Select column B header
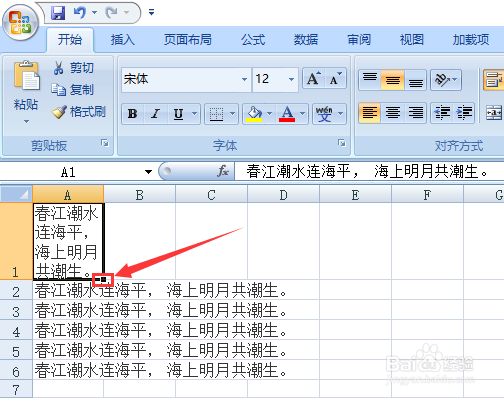The image size is (504, 398). (x=139, y=194)
